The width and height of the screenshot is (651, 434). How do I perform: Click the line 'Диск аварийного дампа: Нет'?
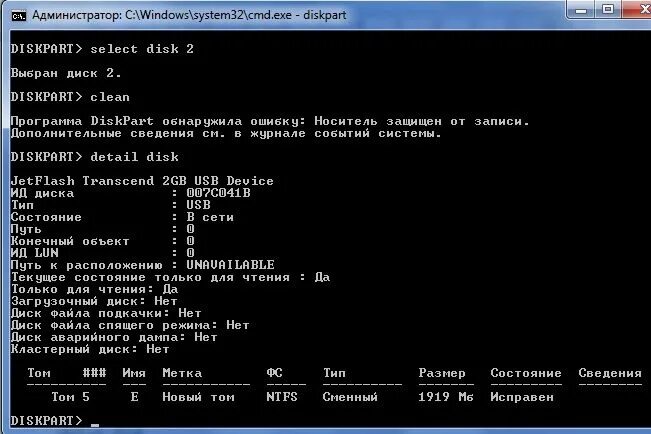coord(114,337)
